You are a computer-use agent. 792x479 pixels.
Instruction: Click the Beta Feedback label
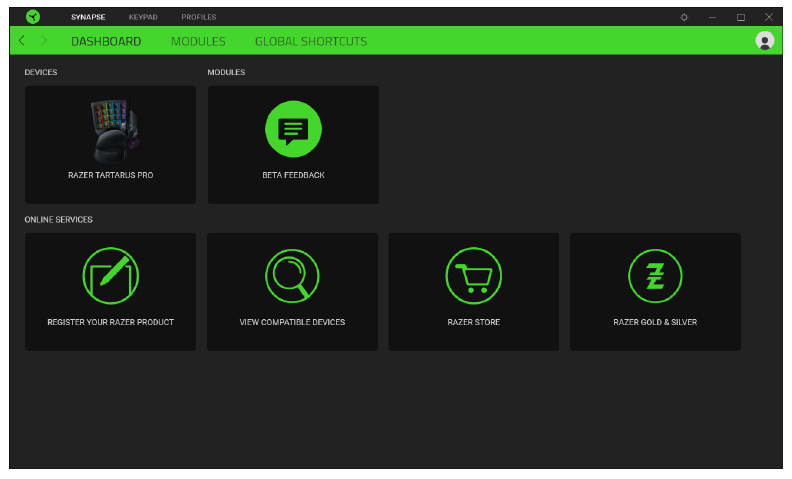point(293,175)
